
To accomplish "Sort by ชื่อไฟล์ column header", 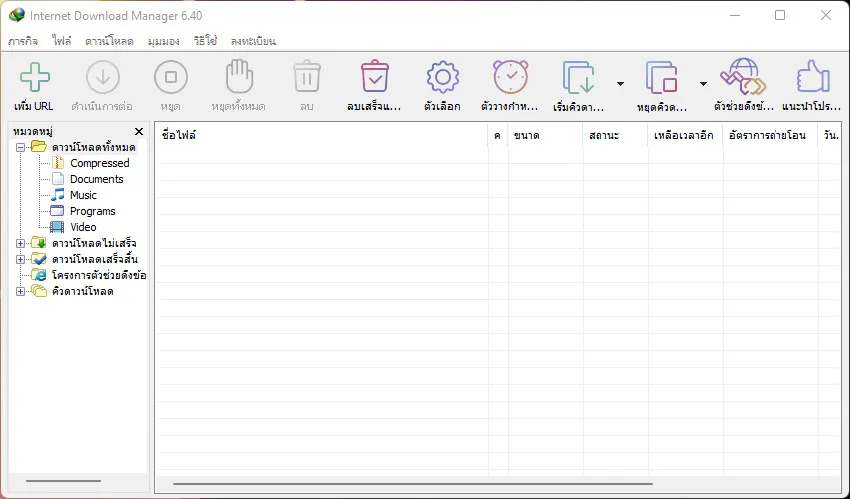I will point(322,135).
